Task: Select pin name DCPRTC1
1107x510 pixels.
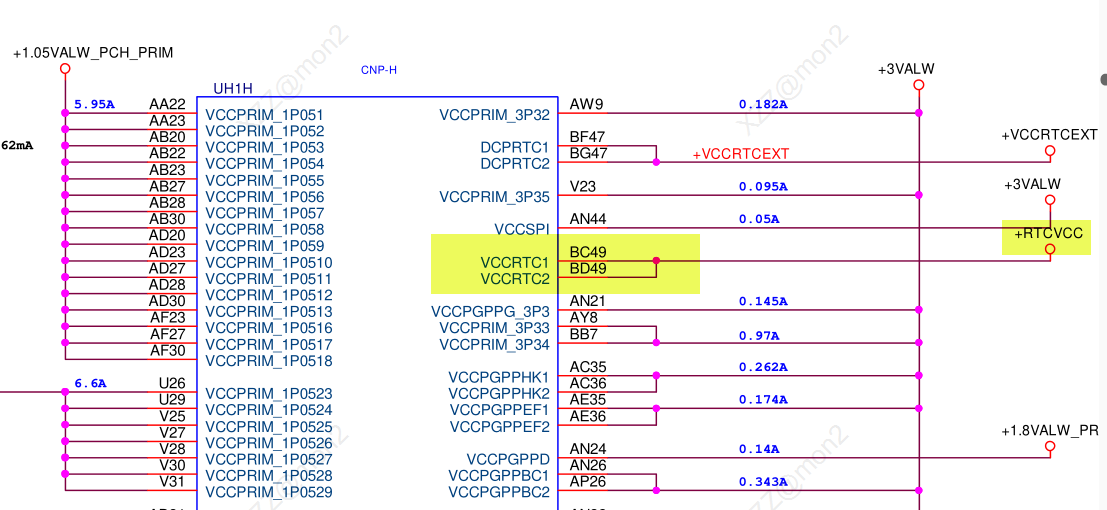Action: (x=513, y=148)
